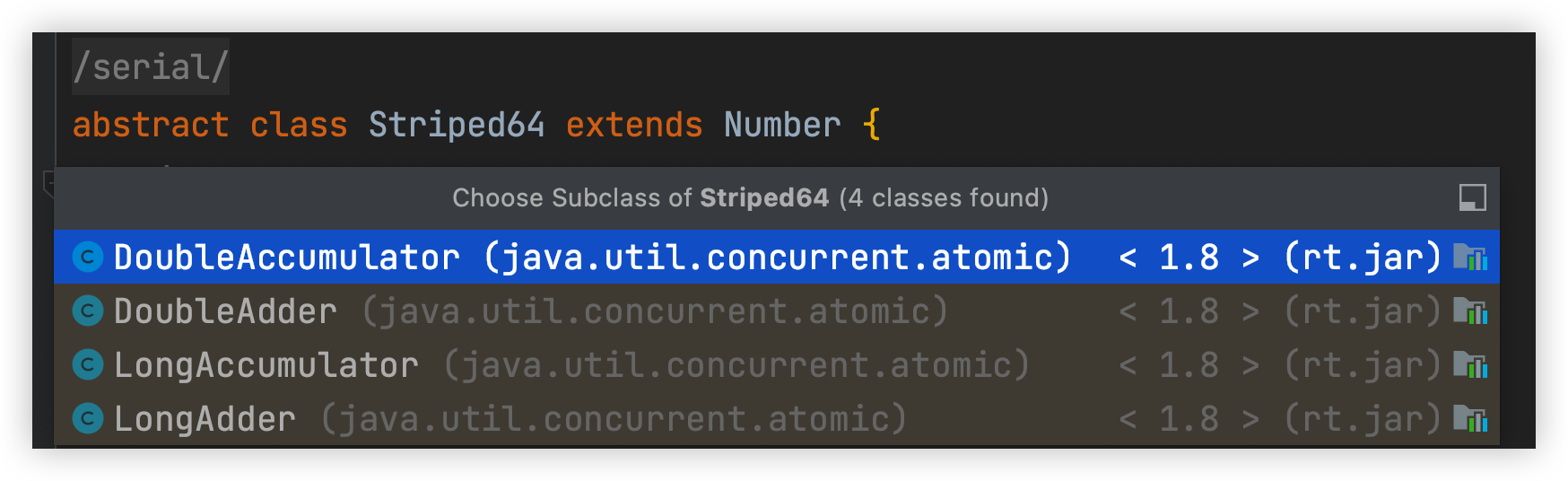Click class icon beside LongAccumulator
The width and height of the screenshot is (1568, 481).
point(88,365)
